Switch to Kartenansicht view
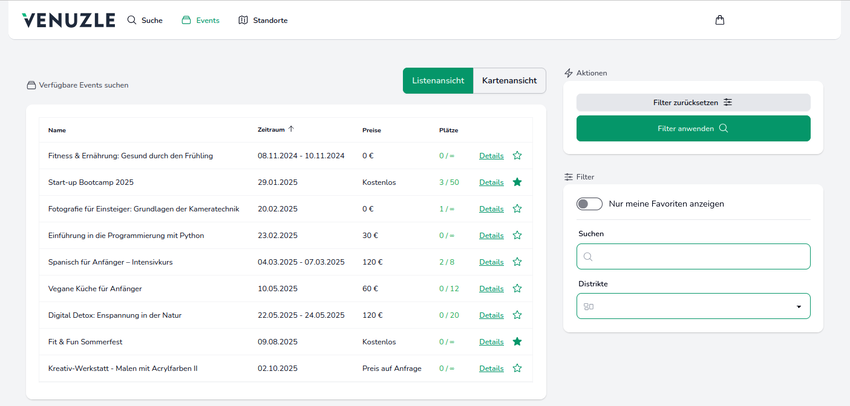Image resolution: width=850 pixels, height=406 pixels. [509, 81]
